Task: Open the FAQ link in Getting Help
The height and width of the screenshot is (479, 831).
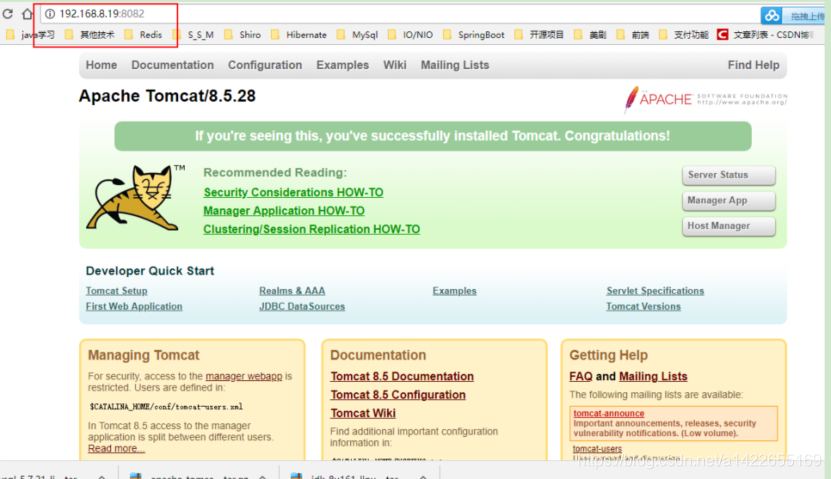Action: click(x=581, y=376)
